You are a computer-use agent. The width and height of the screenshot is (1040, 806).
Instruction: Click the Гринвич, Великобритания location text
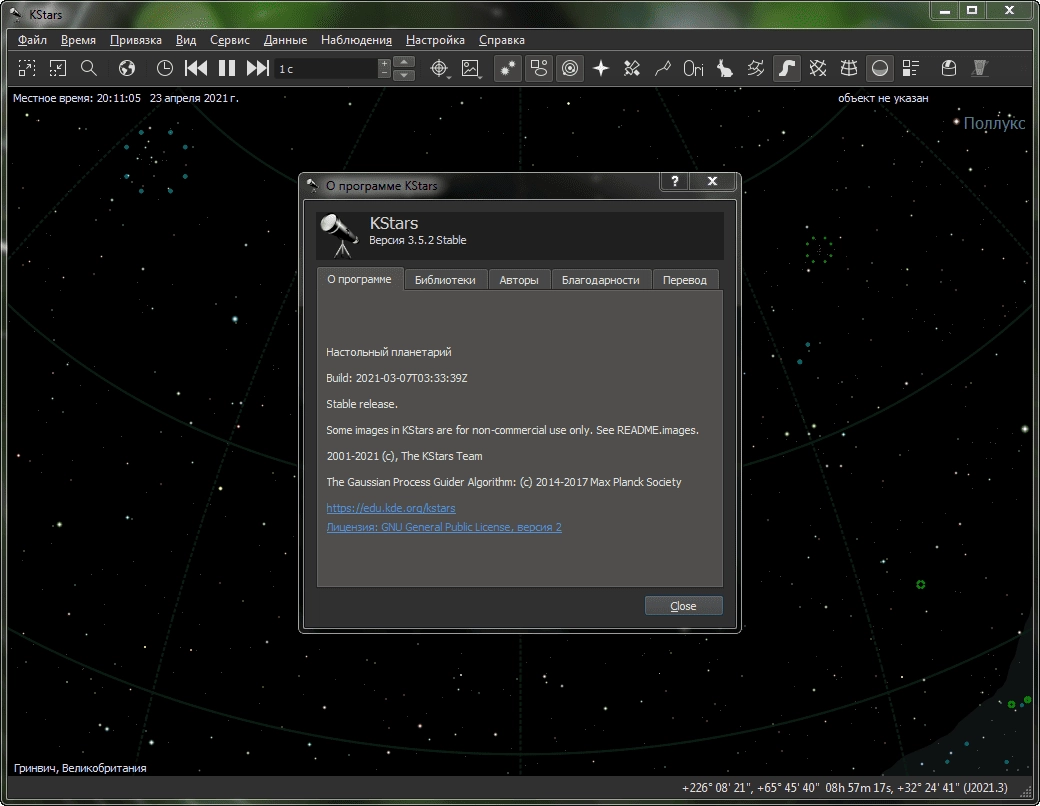[80, 768]
